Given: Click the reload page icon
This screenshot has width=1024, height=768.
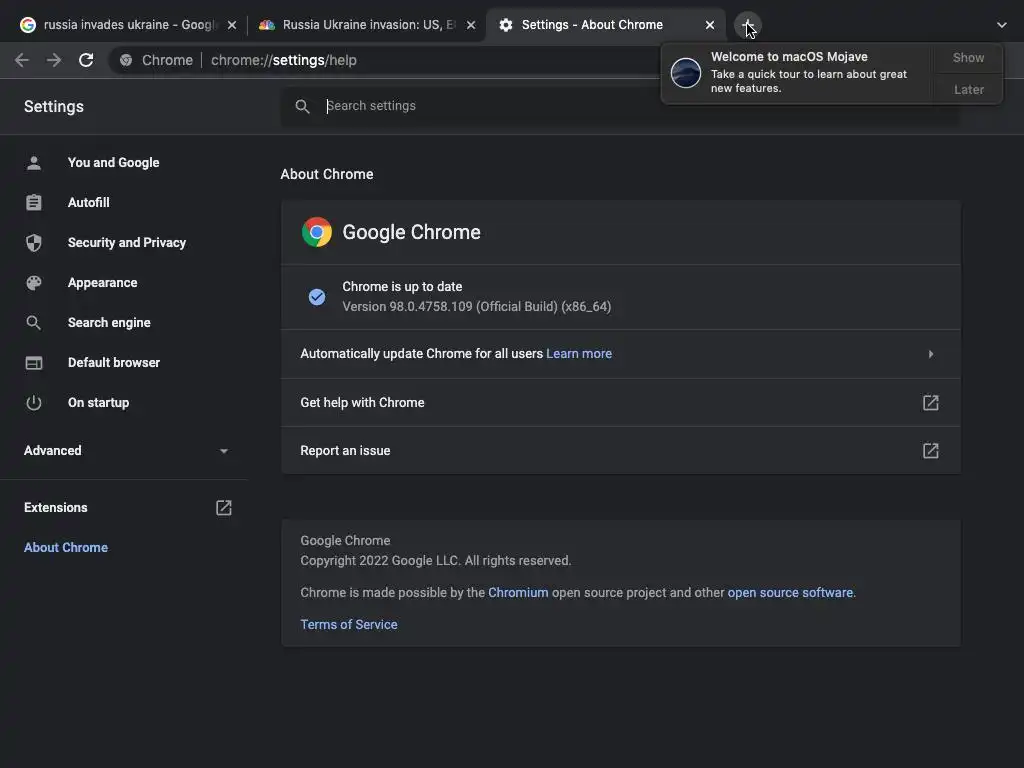Looking at the screenshot, I should [x=86, y=60].
